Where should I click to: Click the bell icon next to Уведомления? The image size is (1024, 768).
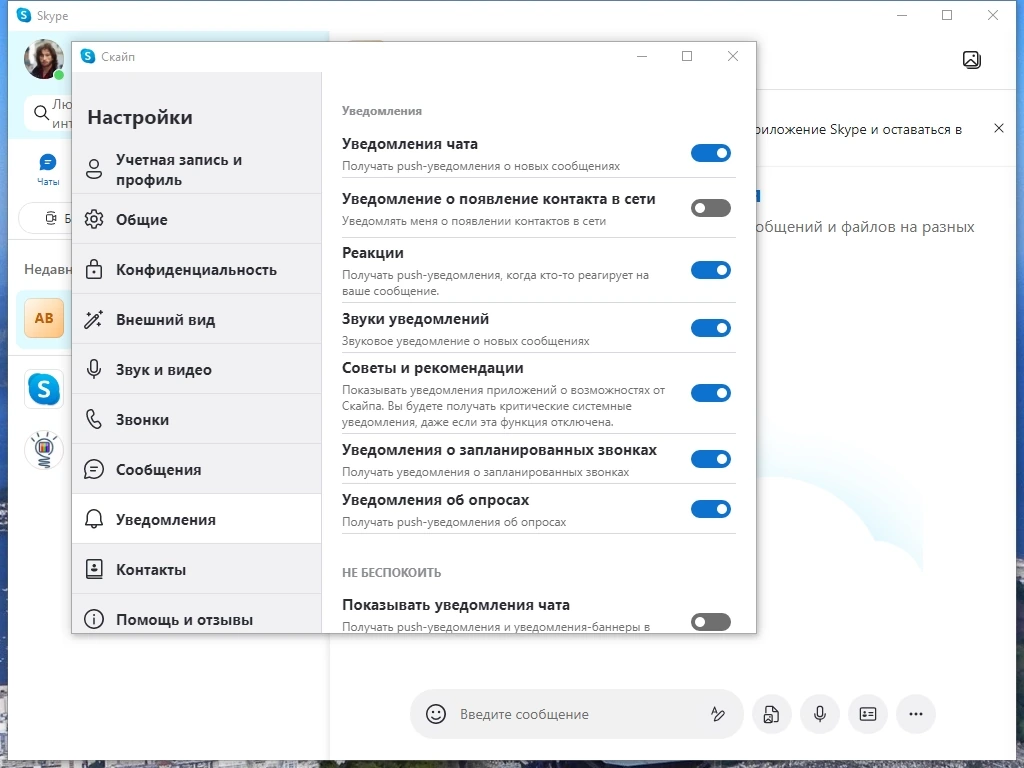tap(94, 519)
